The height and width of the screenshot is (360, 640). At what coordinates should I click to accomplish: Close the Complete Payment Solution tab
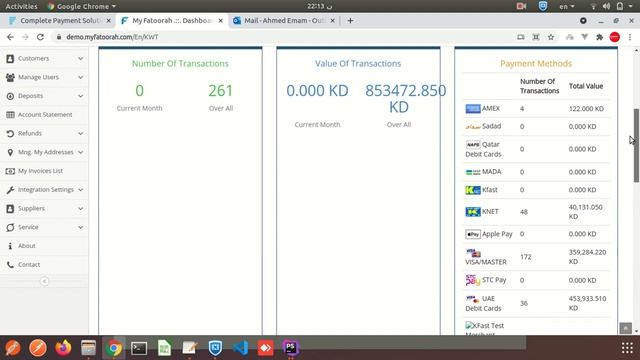pos(109,20)
